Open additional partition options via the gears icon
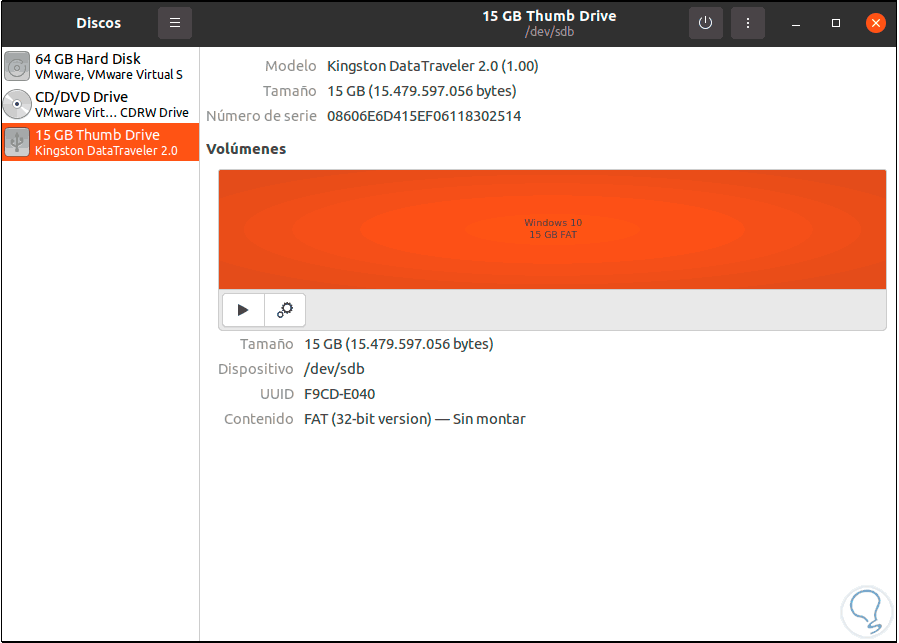 coord(284,310)
